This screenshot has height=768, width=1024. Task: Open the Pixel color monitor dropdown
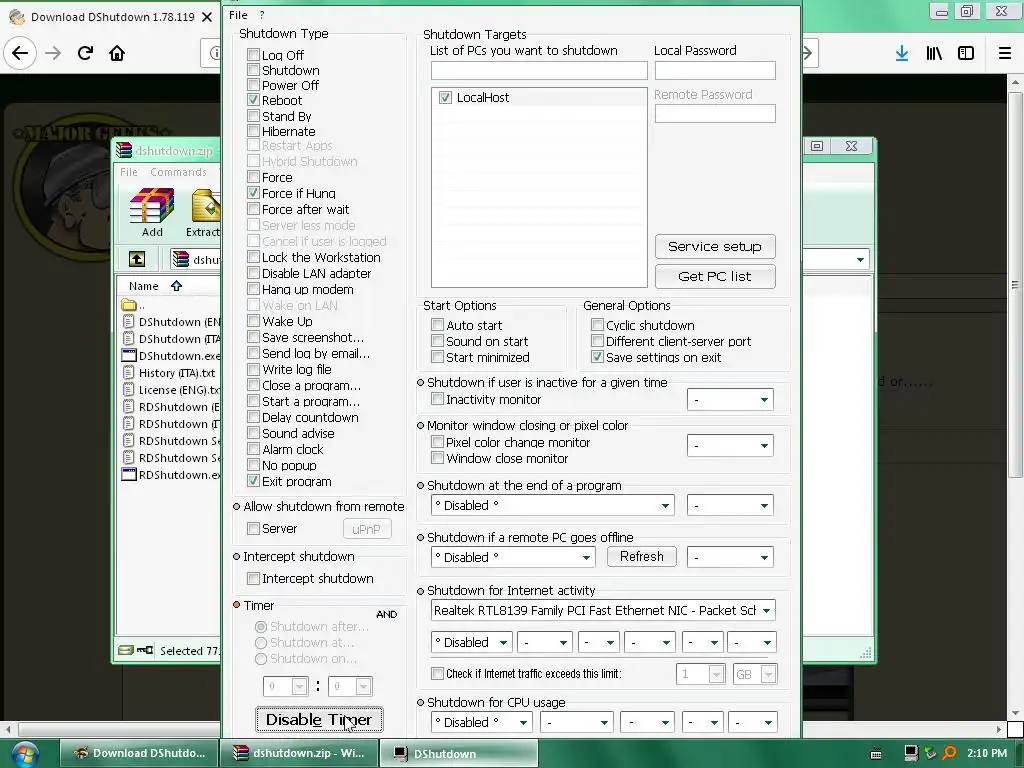coord(730,445)
